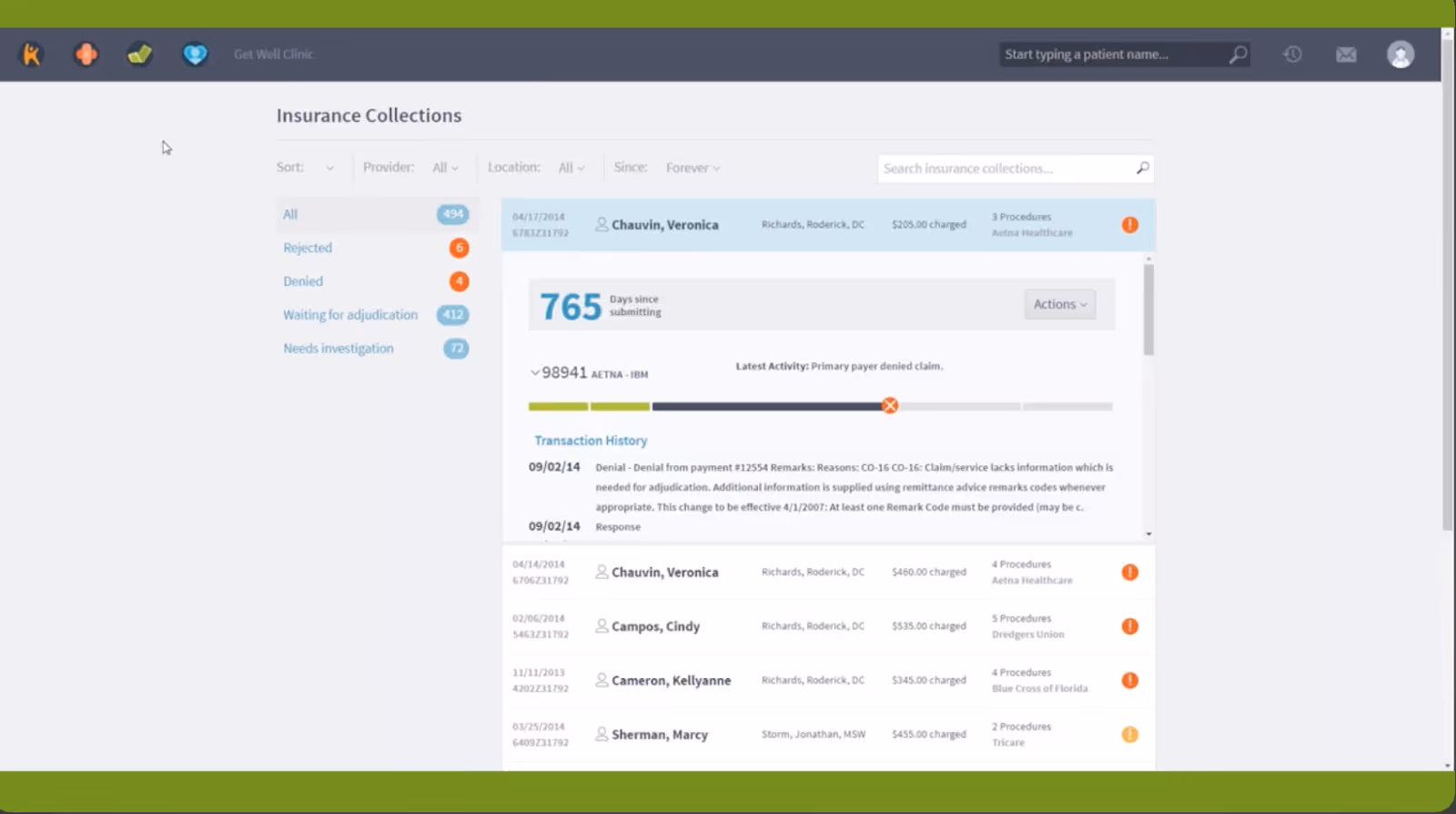Image resolution: width=1456 pixels, height=814 pixels.
Task: Open the blue heart module icon
Action: tap(195, 55)
